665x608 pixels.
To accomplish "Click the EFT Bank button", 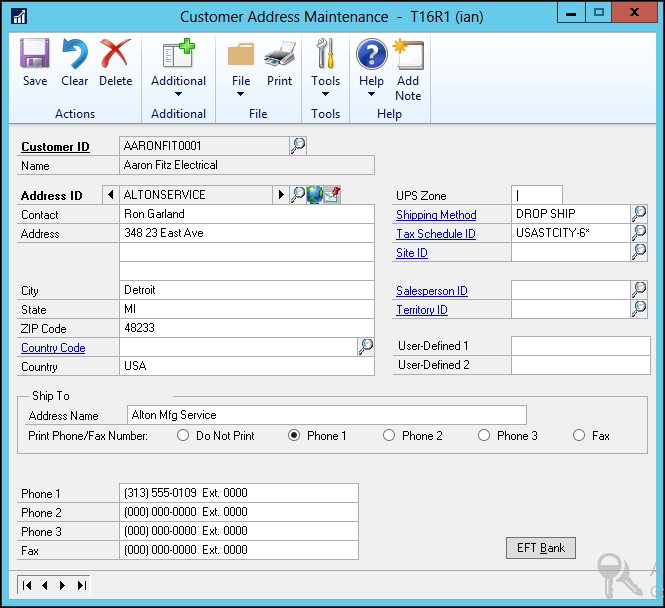I will click(541, 548).
